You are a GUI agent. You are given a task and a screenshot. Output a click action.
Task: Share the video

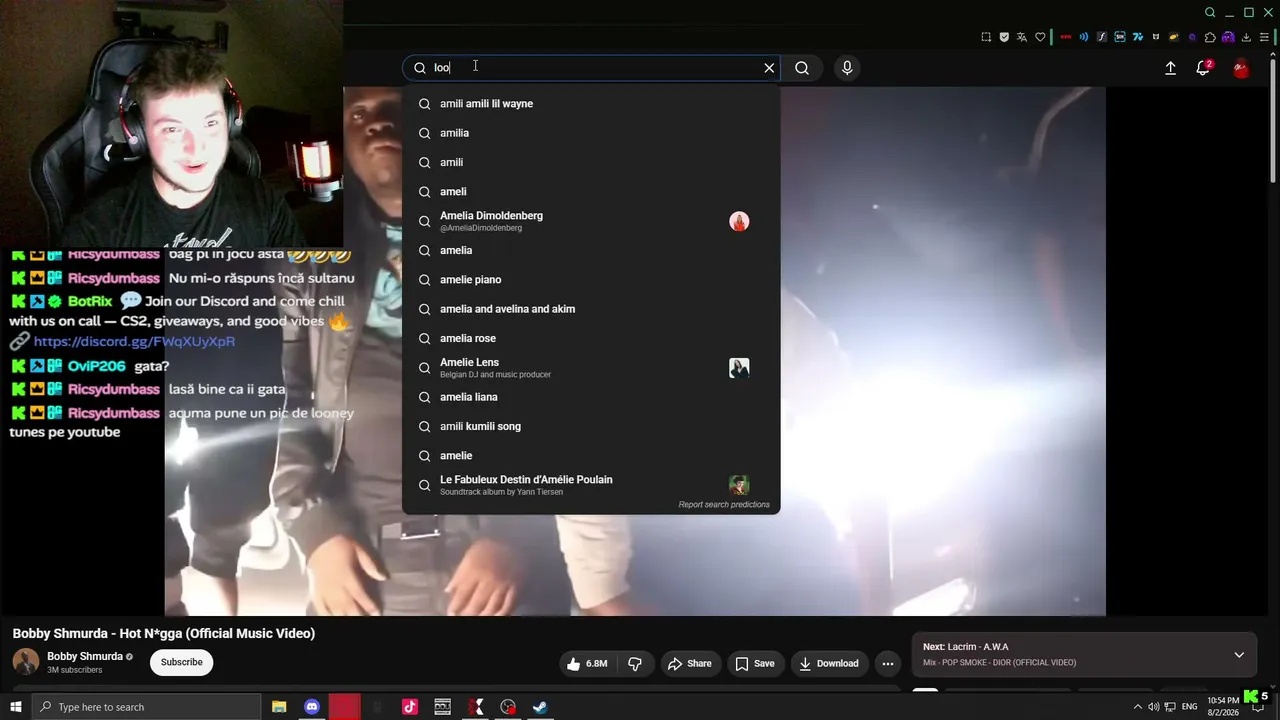690,663
